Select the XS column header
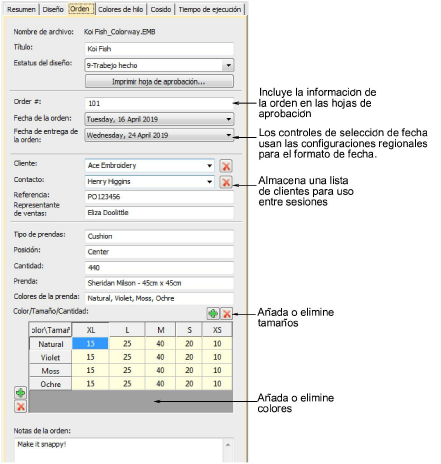The image size is (441, 464). pos(217,330)
